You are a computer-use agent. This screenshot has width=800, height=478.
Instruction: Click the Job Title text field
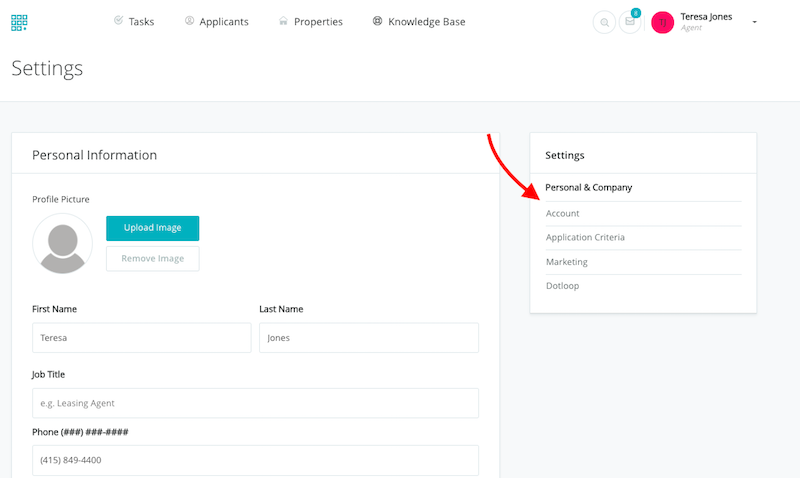[255, 403]
